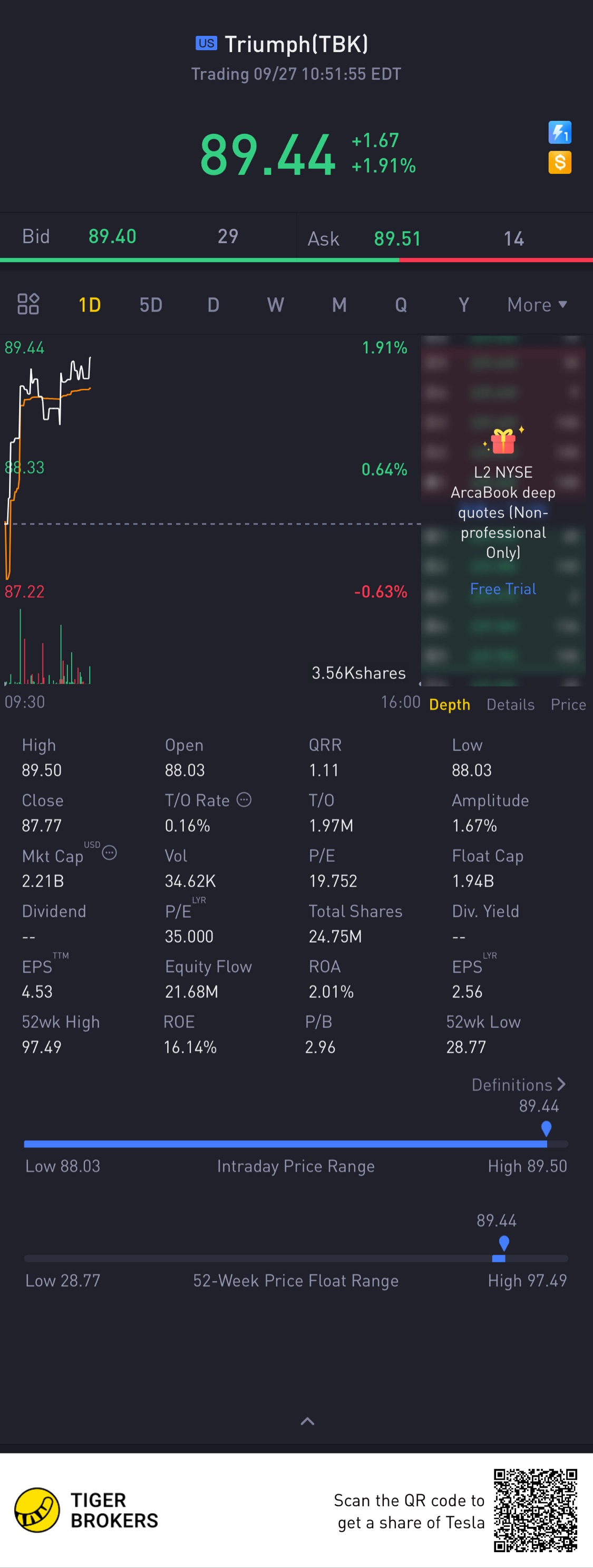Open the More timeframes dropdown
Viewport: 593px width, 1568px height.
pyautogui.click(x=537, y=304)
